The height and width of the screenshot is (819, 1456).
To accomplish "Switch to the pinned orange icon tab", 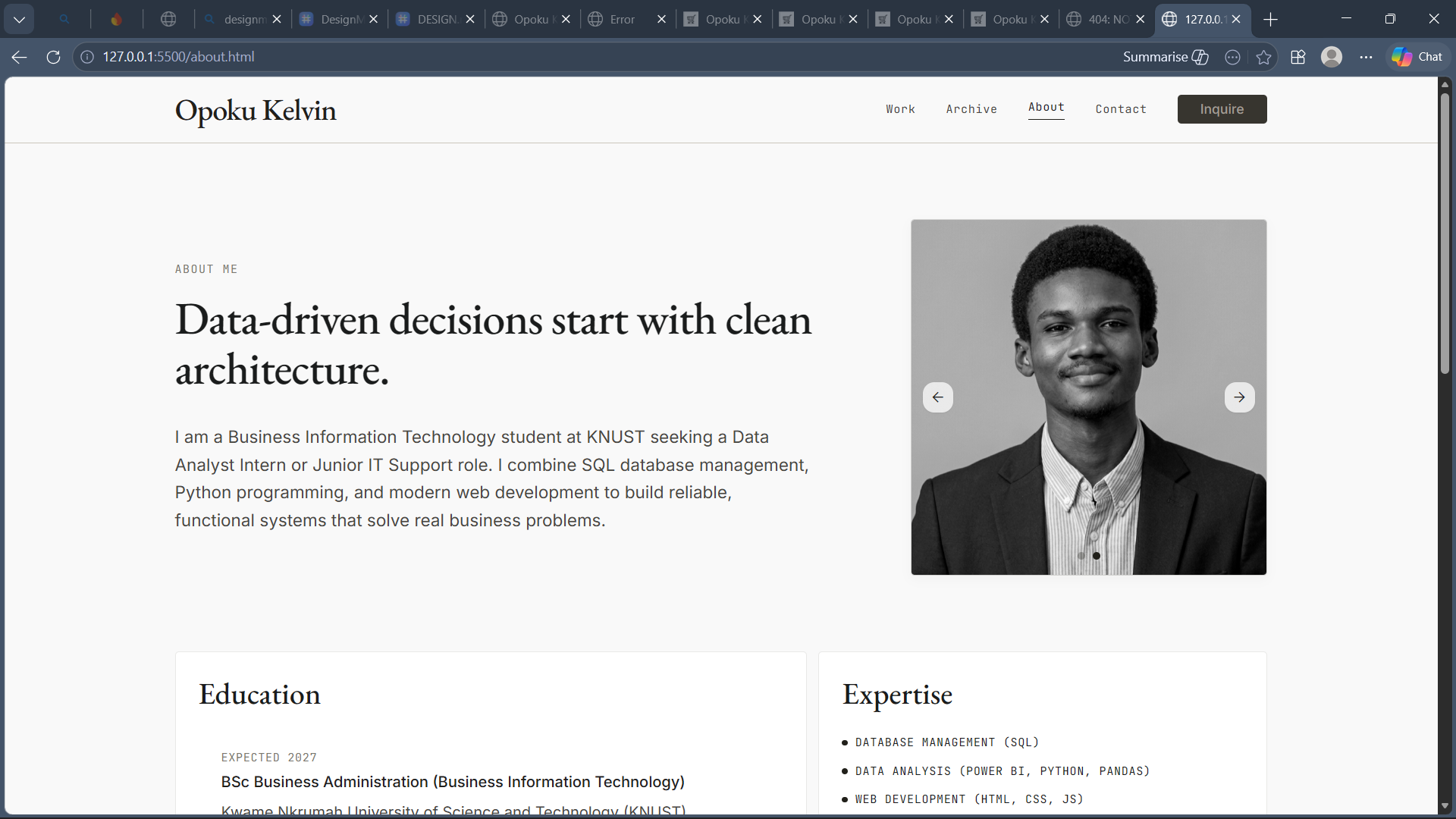I will tap(116, 20).
